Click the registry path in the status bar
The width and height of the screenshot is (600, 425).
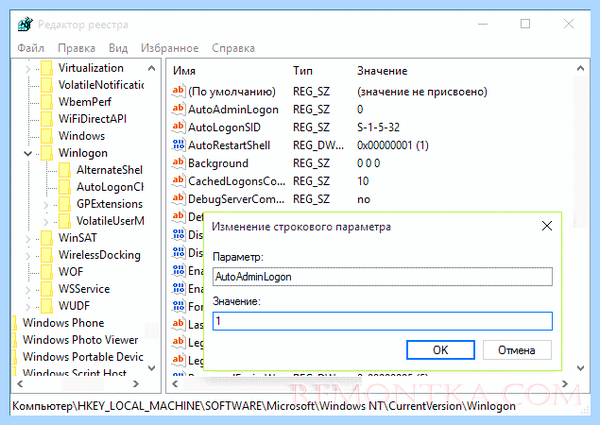pyautogui.click(x=264, y=406)
